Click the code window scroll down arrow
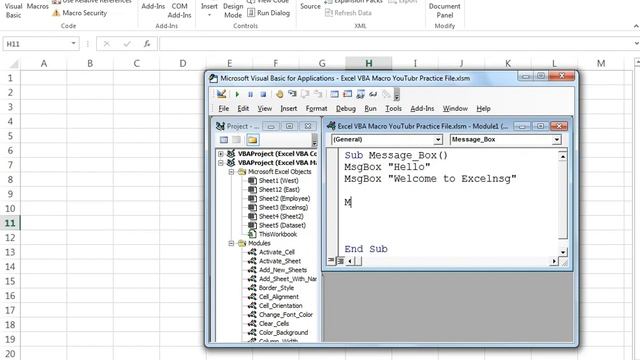640x360 pixels. [562, 252]
